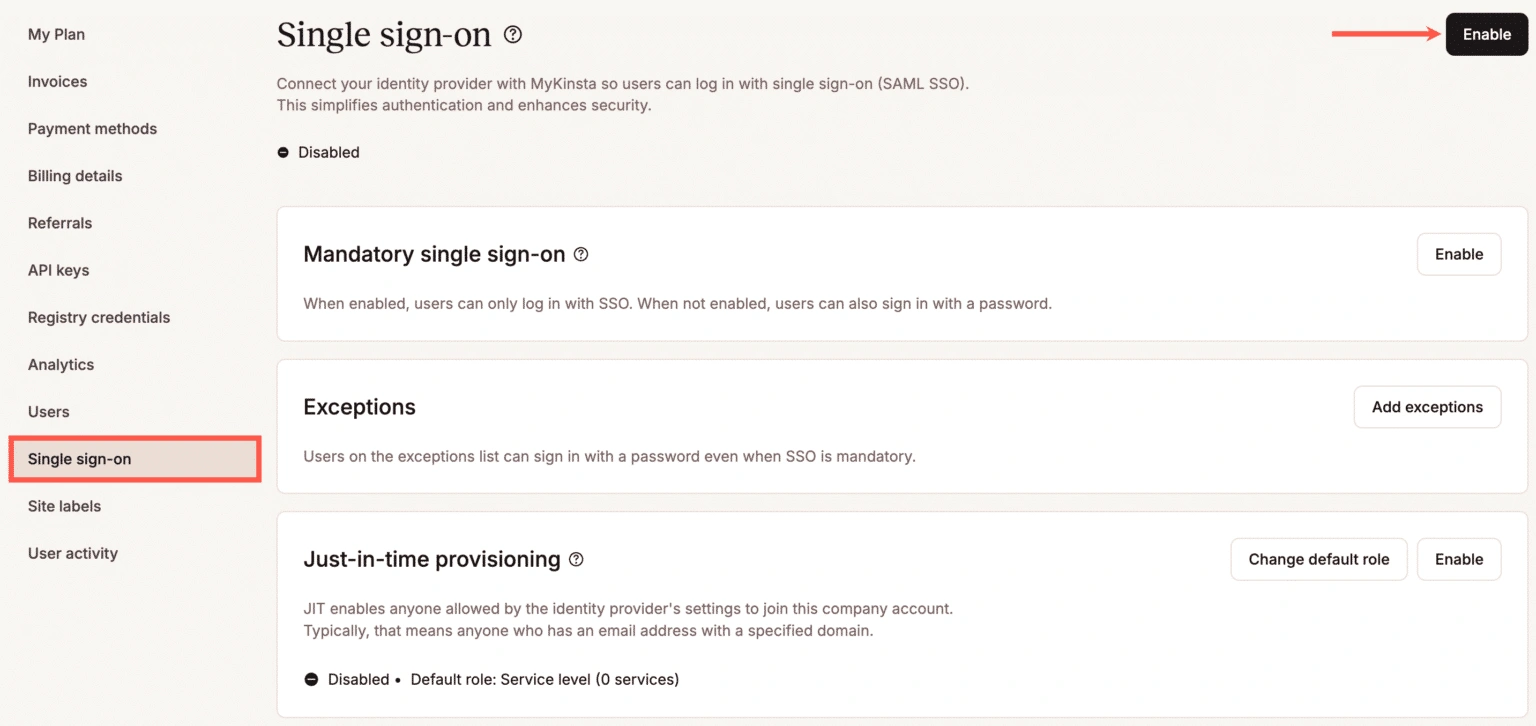View Analytics from sidebar
This screenshot has width=1536, height=726.
click(x=61, y=364)
